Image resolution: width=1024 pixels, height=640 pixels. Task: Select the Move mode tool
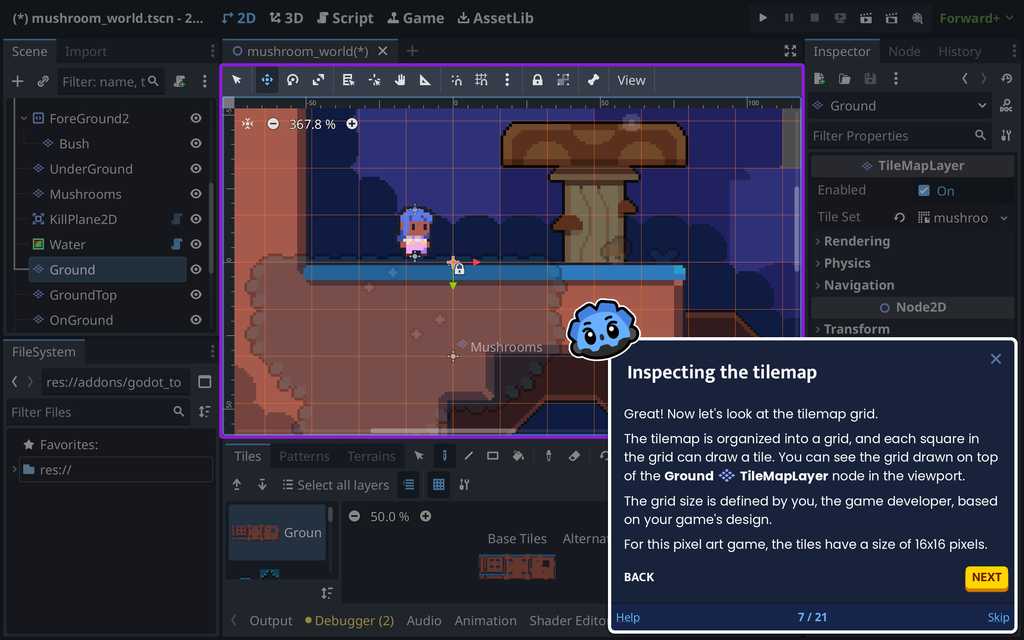tap(267, 80)
